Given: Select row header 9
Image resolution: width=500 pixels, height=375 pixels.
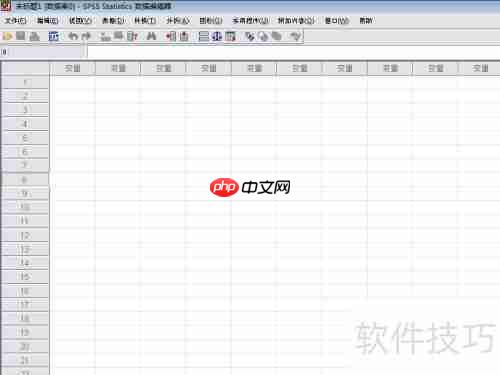Looking at the screenshot, I should coord(25,193).
